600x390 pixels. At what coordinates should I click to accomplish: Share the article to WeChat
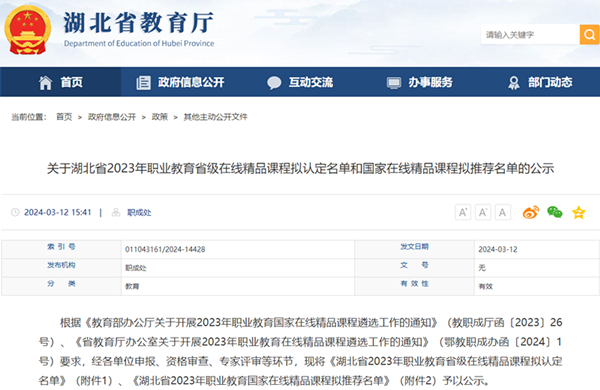555,212
